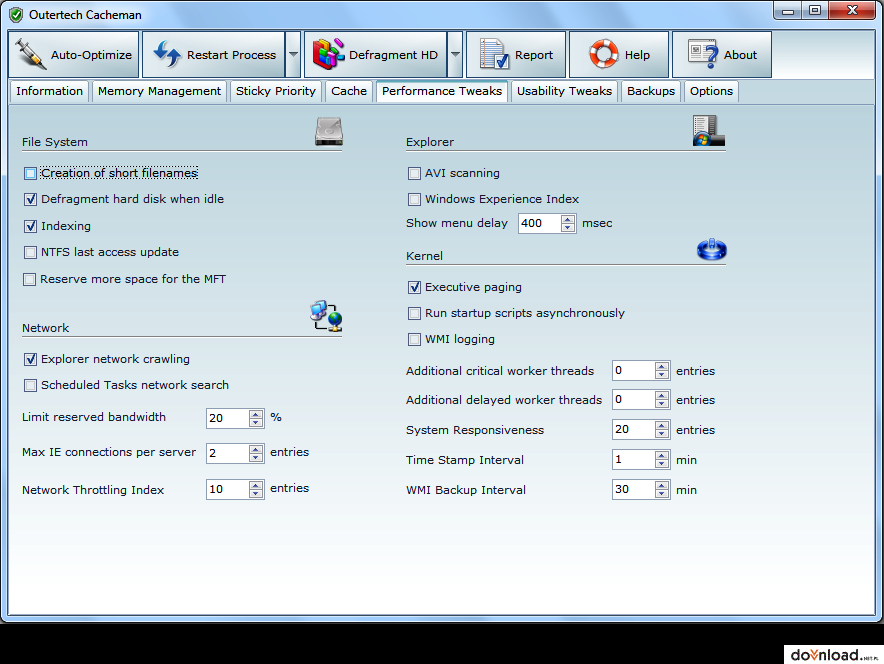Click the Auto-Optimize syringe icon
This screenshot has height=664, width=884.
(x=30, y=54)
